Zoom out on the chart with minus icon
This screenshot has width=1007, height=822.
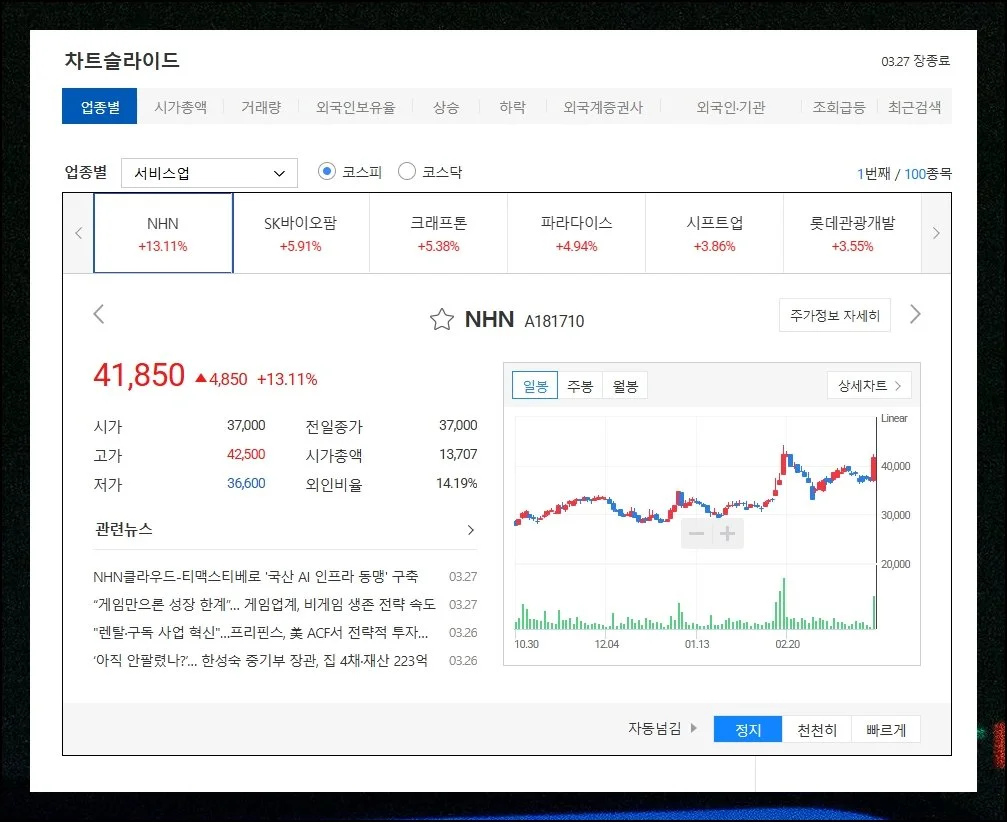(x=696, y=533)
